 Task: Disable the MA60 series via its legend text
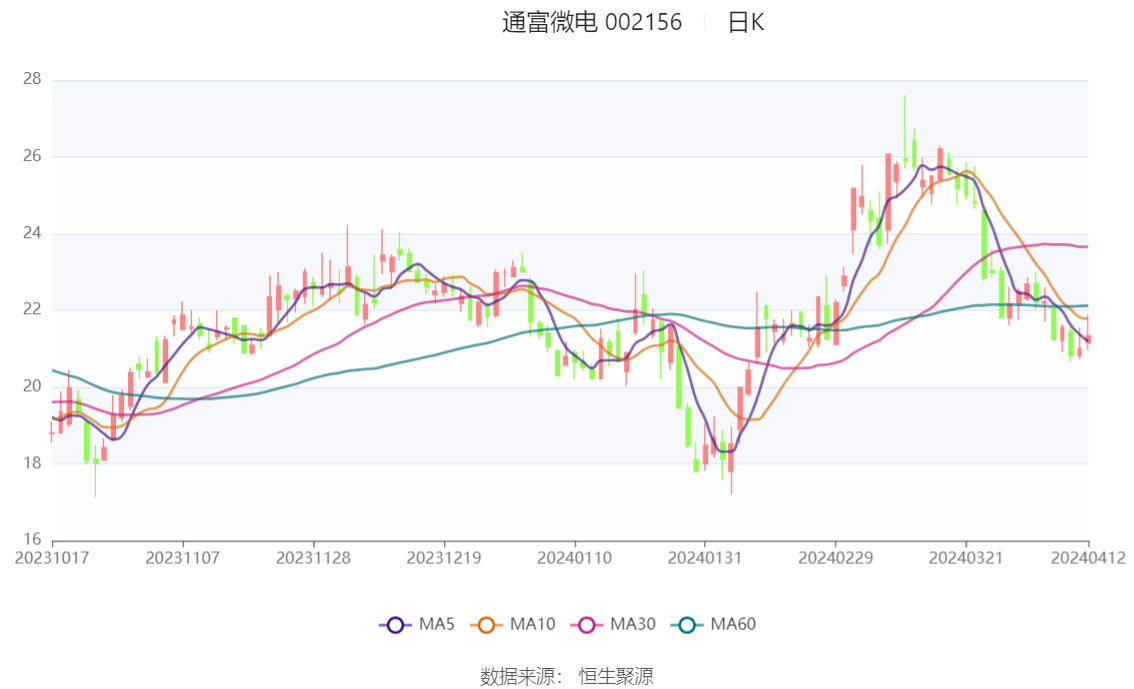[x=733, y=625]
